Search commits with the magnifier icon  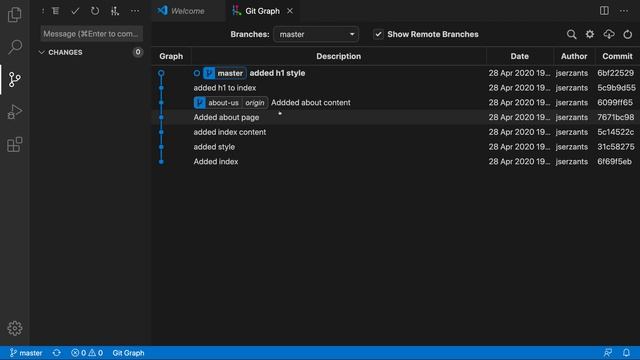tap(571, 34)
